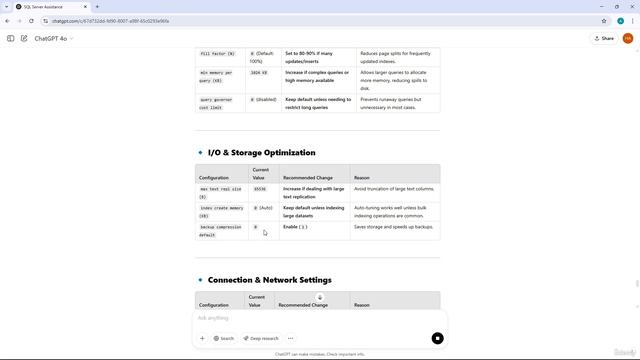Open the attach plus menu in composer
The width and height of the screenshot is (640, 360).
(202, 338)
